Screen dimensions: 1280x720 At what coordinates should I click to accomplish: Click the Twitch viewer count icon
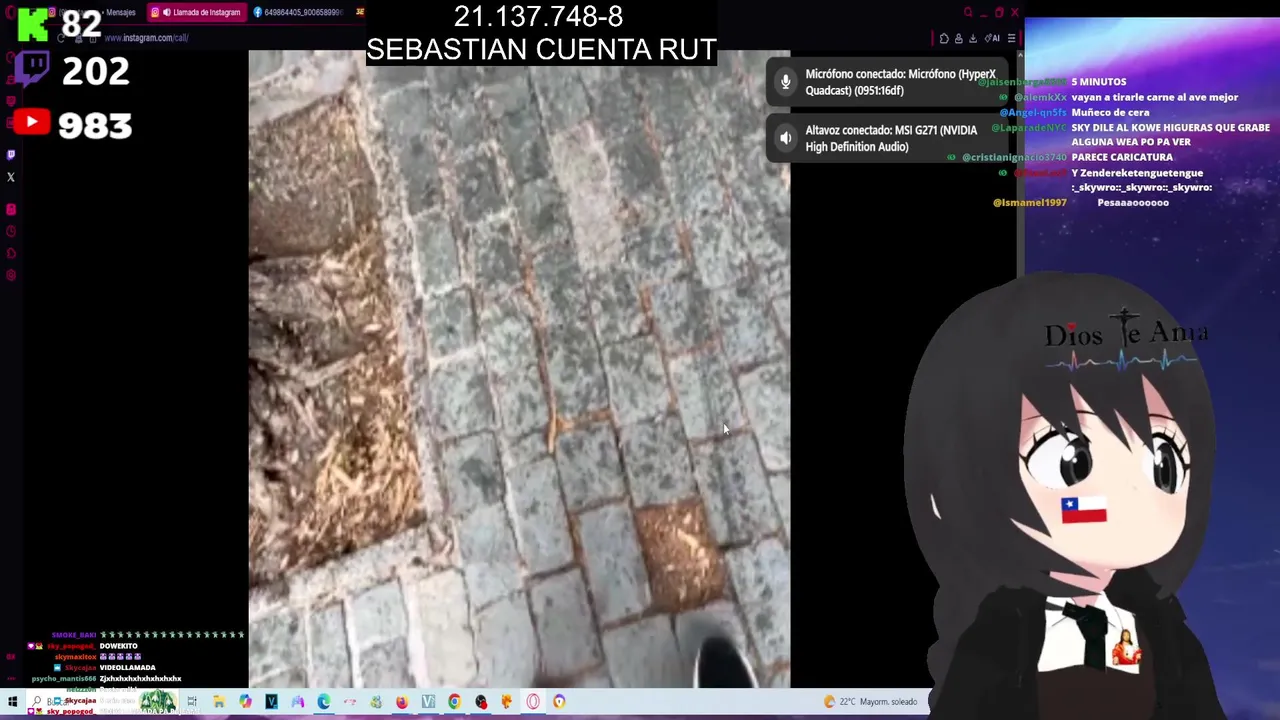point(32,70)
